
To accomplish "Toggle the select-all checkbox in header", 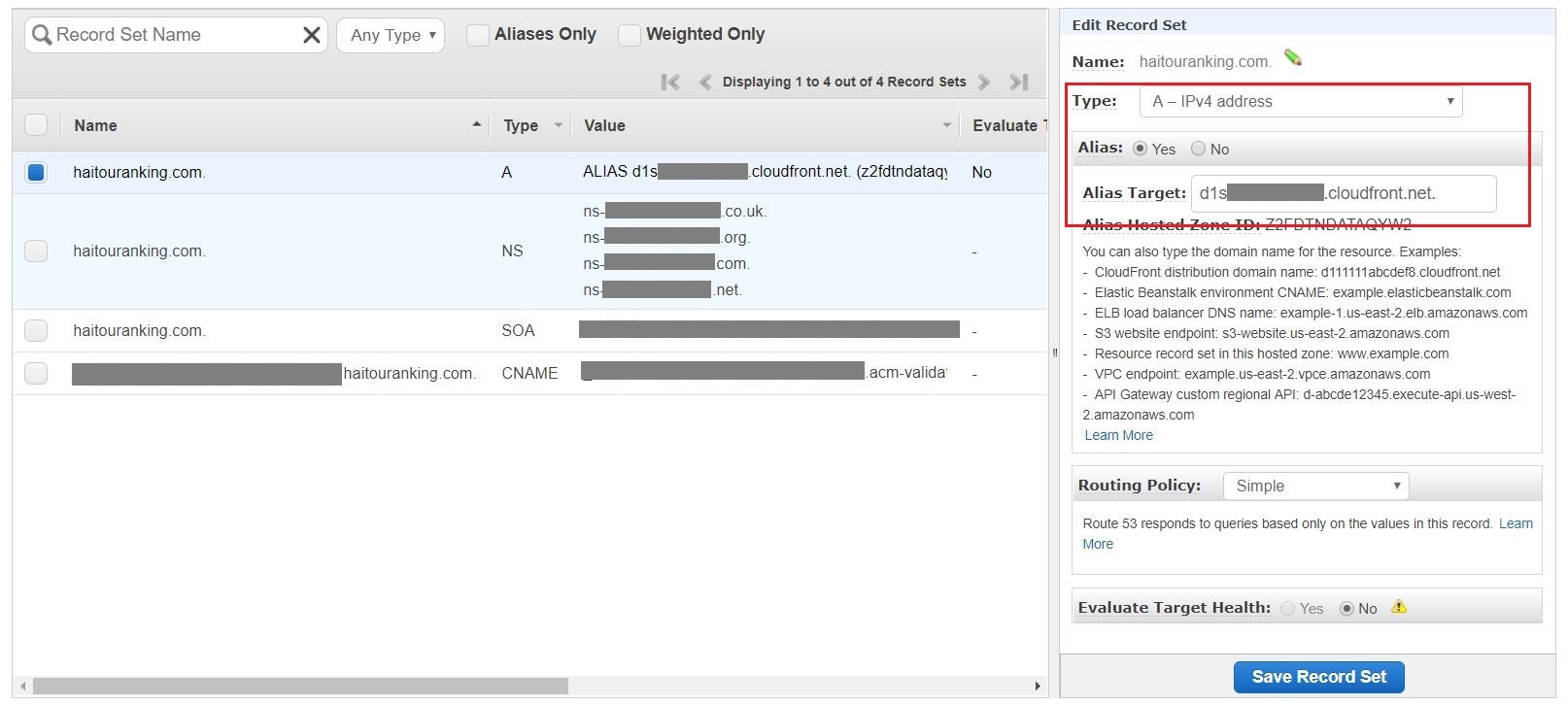I will tap(36, 124).
